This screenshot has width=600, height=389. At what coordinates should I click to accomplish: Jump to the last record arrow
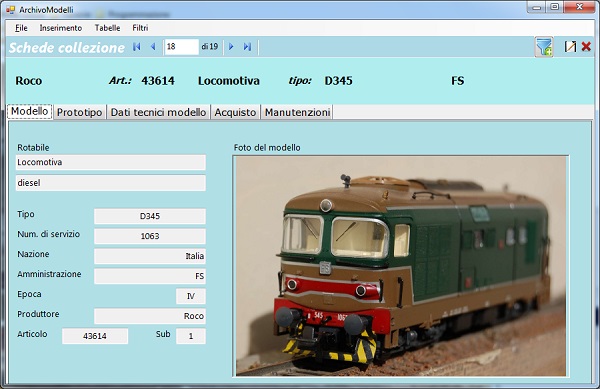247,47
